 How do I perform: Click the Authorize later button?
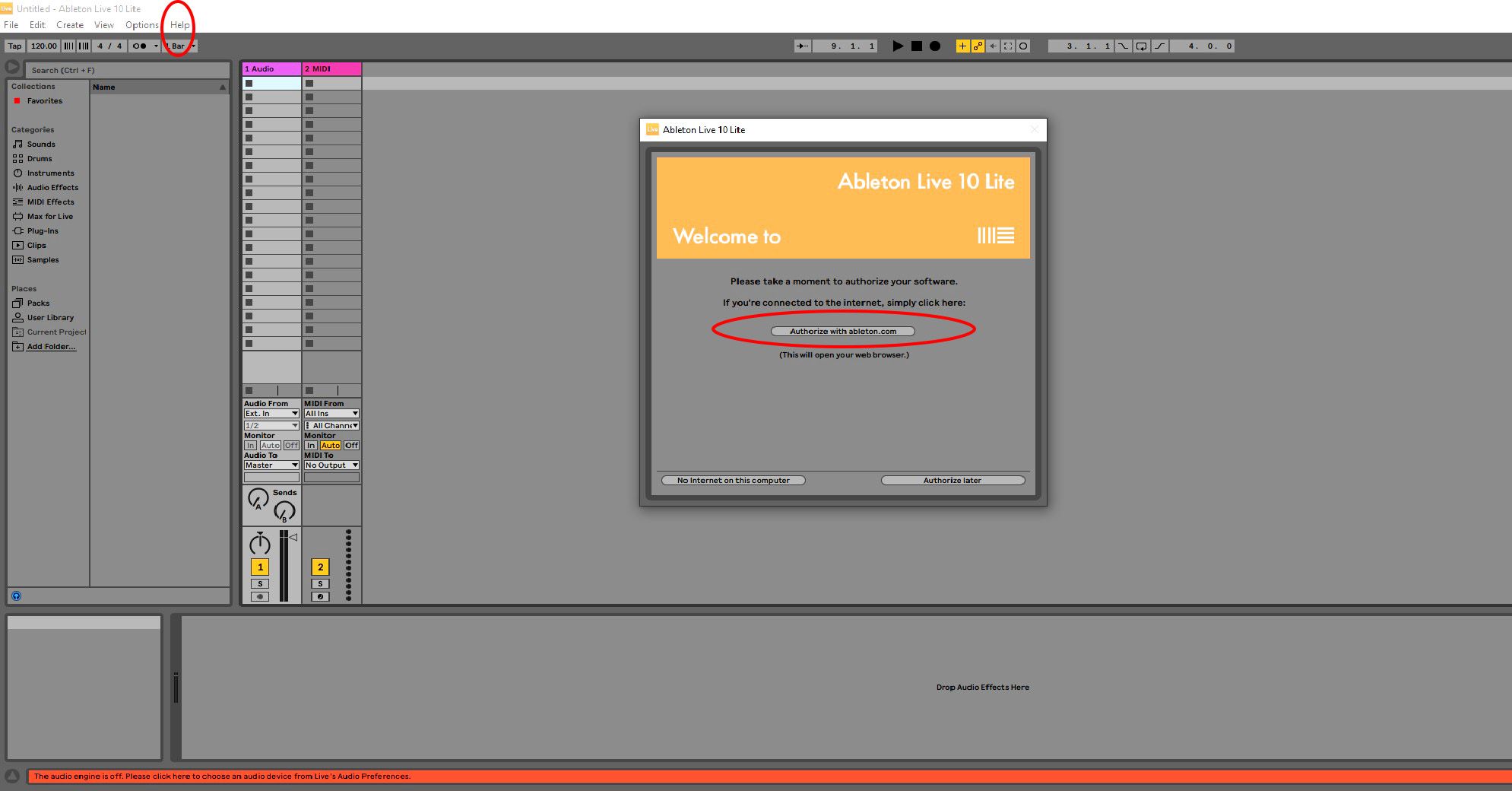click(x=953, y=481)
